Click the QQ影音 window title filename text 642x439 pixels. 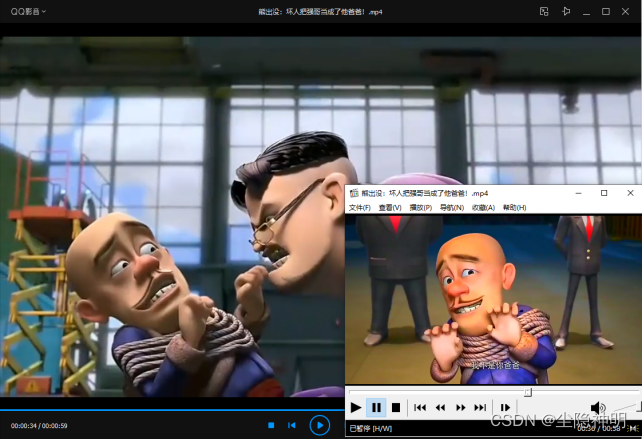click(x=320, y=12)
